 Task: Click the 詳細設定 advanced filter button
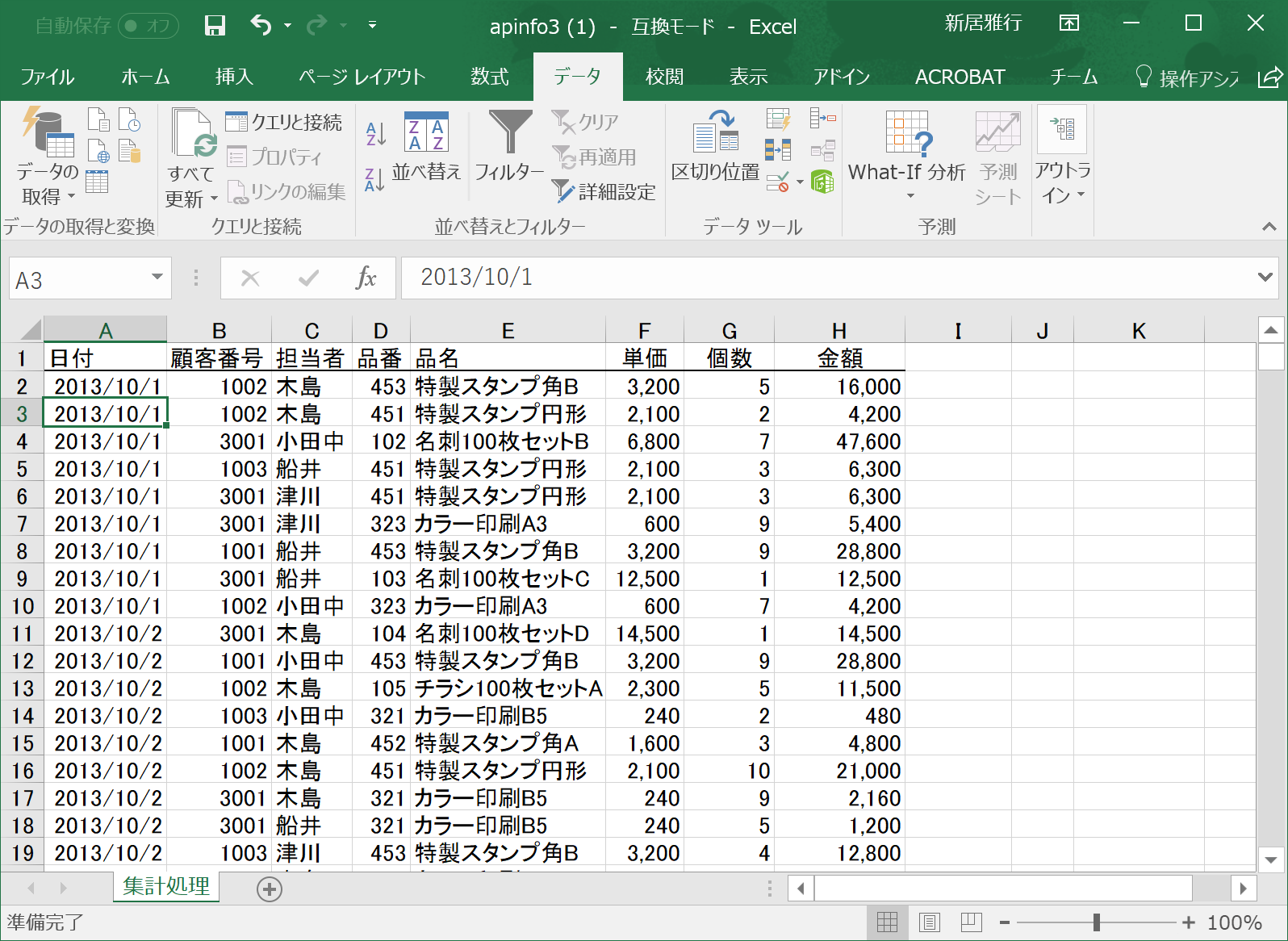[x=604, y=192]
